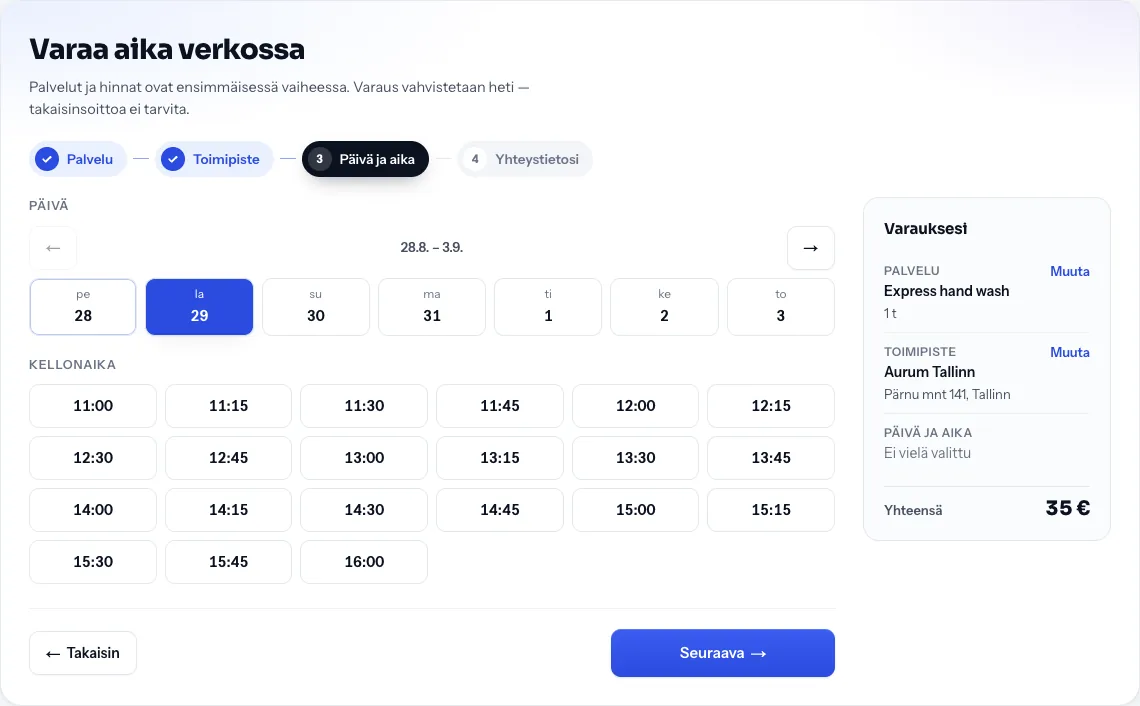Viewport: 1140px width, 706px height.
Task: Open the Päivä ja aika step
Action: (x=365, y=159)
